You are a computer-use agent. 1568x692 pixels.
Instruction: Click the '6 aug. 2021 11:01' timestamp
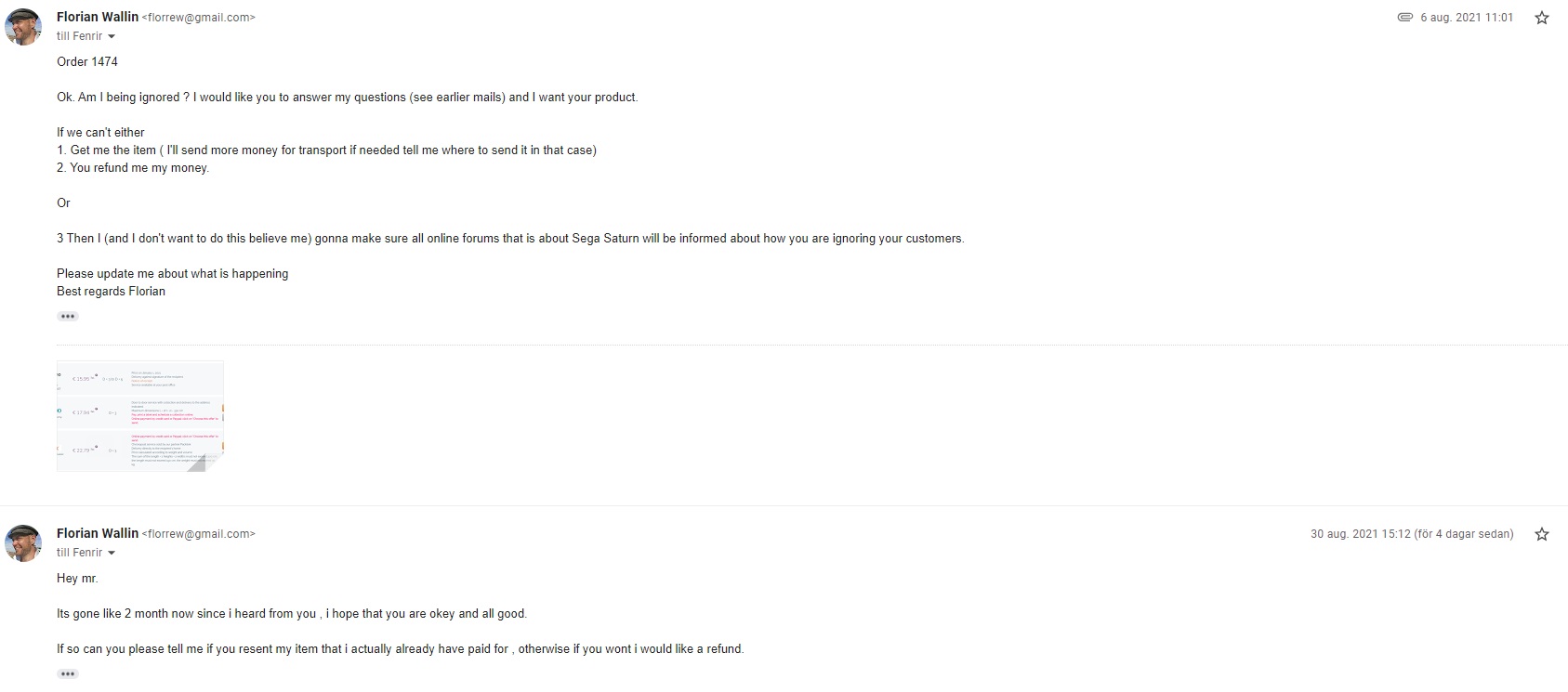click(1467, 18)
